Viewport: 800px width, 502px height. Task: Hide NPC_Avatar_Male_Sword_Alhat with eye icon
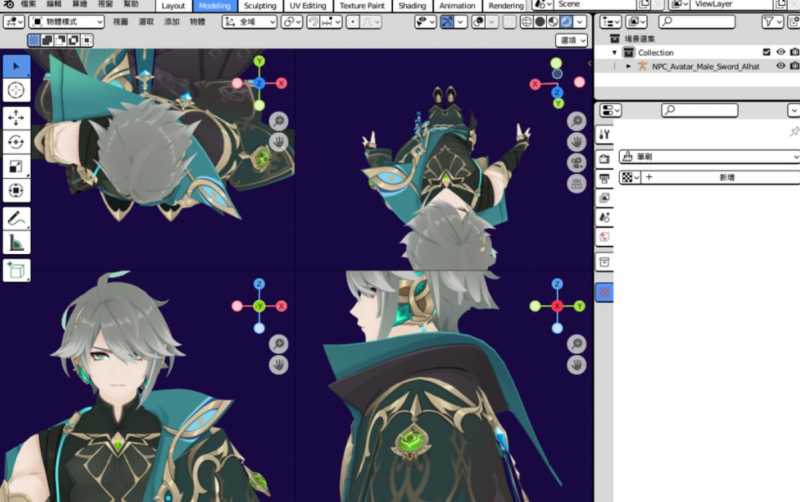click(x=781, y=66)
